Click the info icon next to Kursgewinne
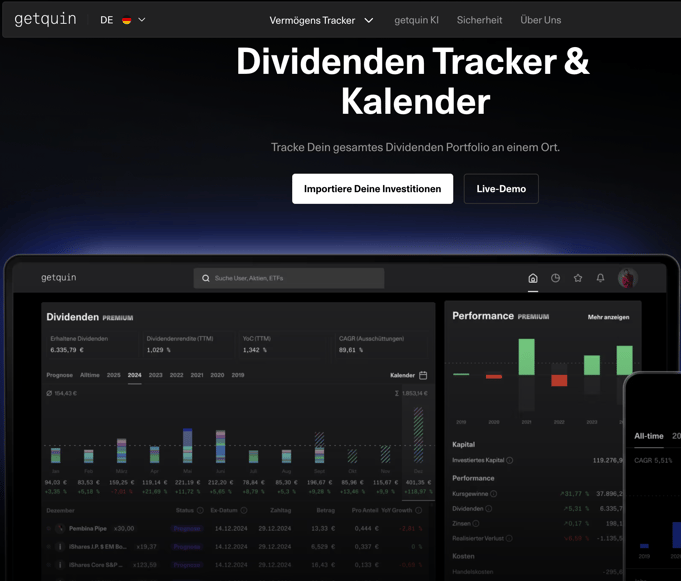681x581 pixels. (x=493, y=494)
